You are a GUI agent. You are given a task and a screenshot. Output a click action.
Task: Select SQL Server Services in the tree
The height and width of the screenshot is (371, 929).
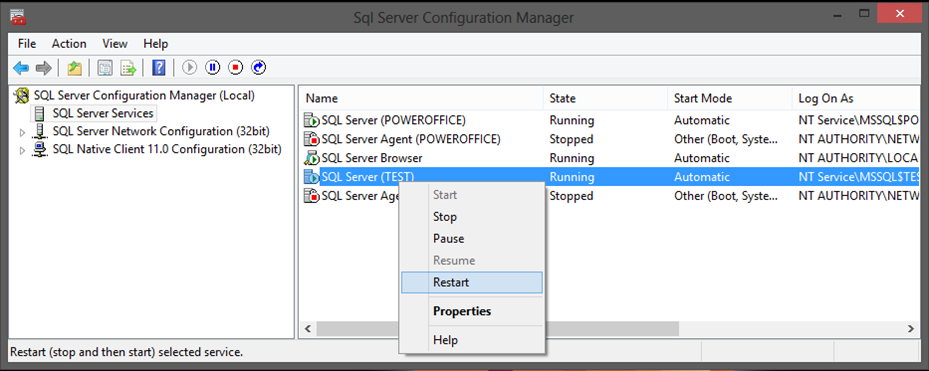(x=102, y=113)
